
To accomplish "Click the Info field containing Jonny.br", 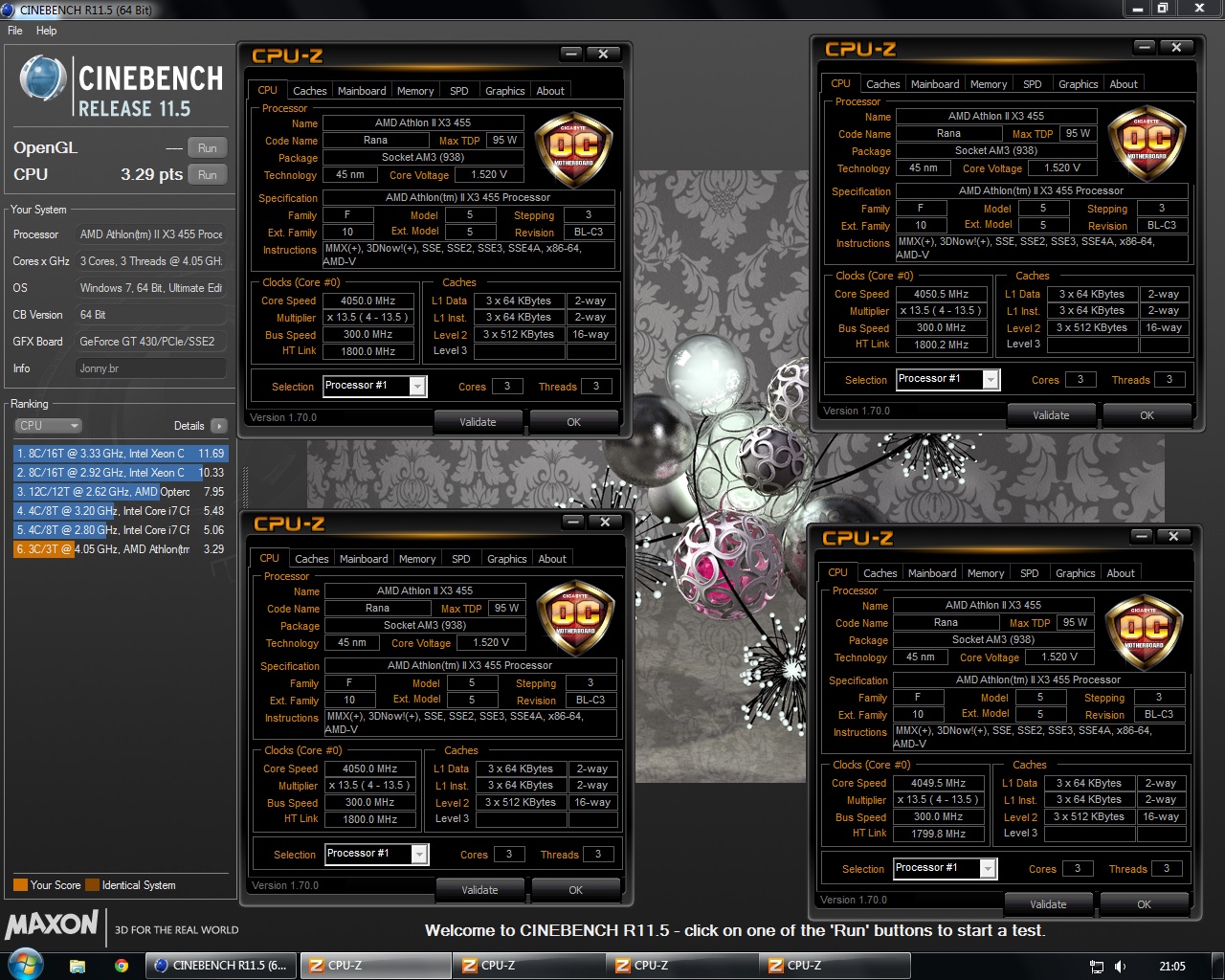I will tap(151, 368).
